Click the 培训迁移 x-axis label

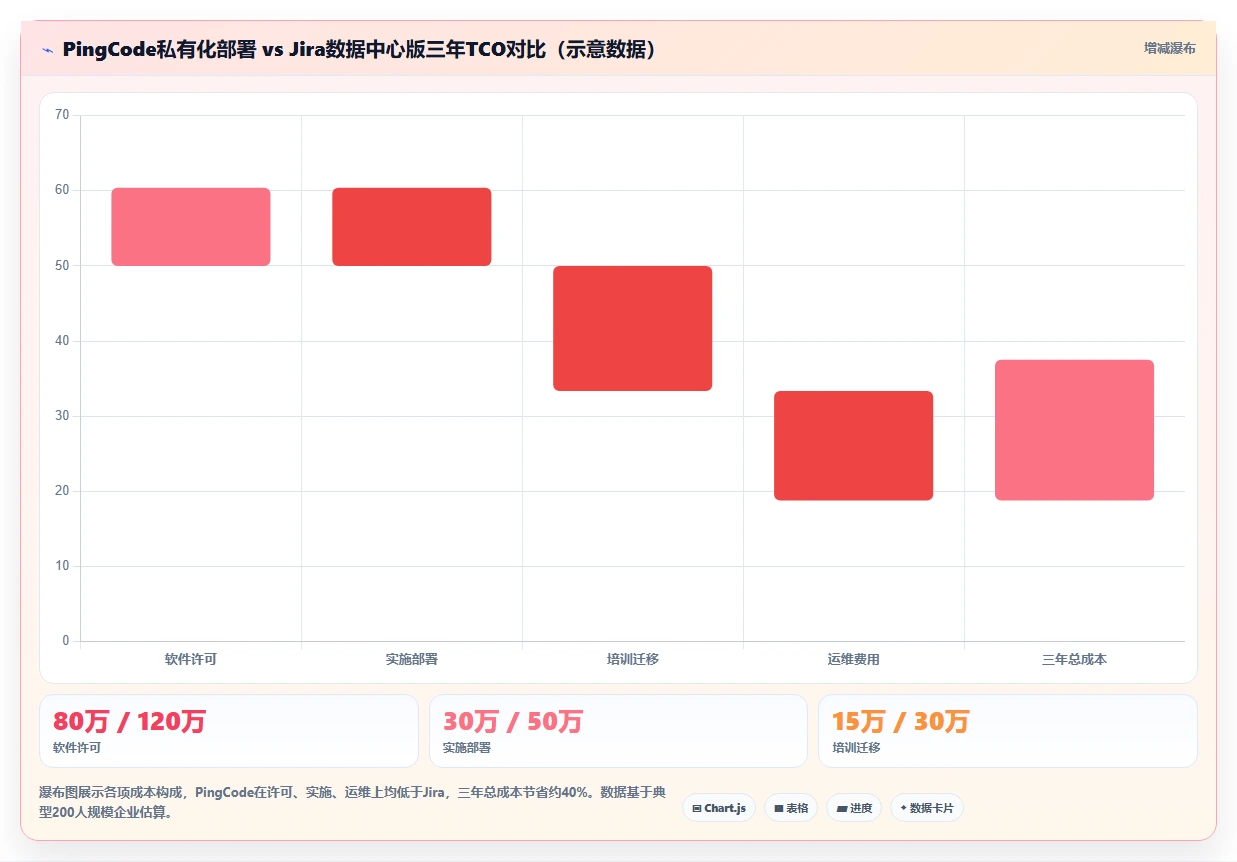[x=633, y=659]
